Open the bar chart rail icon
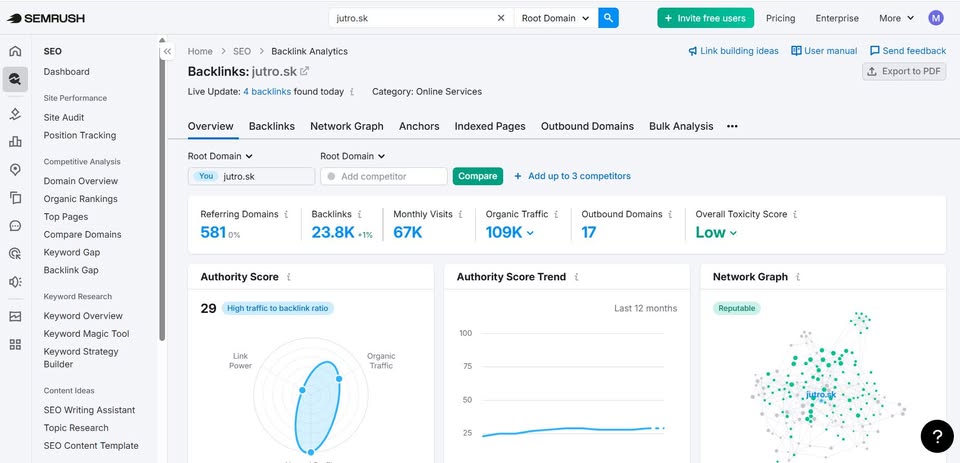 pyautogui.click(x=15, y=141)
